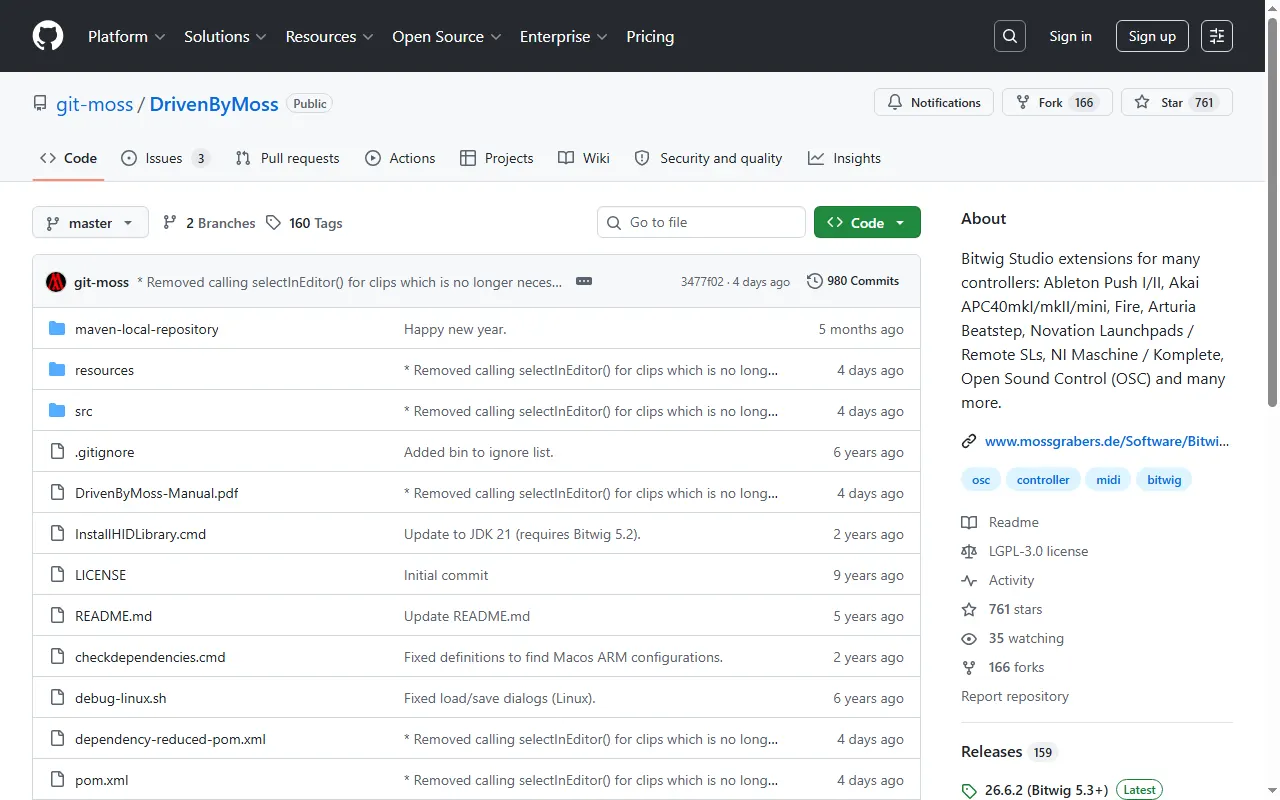
Task: Click the LICENSE file icon
Action: pyautogui.click(x=57, y=575)
